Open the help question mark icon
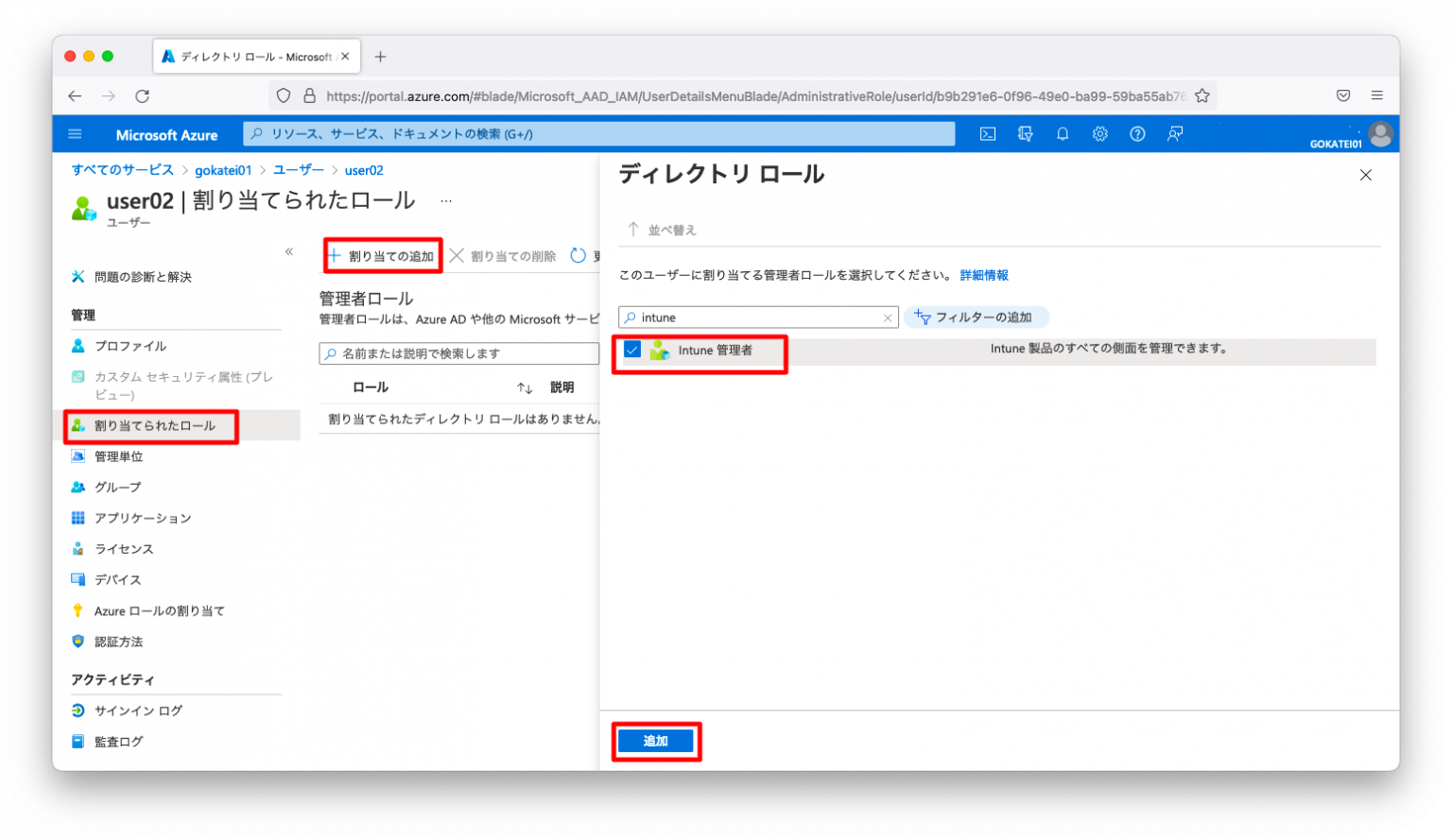The width and height of the screenshot is (1452, 840). coord(1137,134)
